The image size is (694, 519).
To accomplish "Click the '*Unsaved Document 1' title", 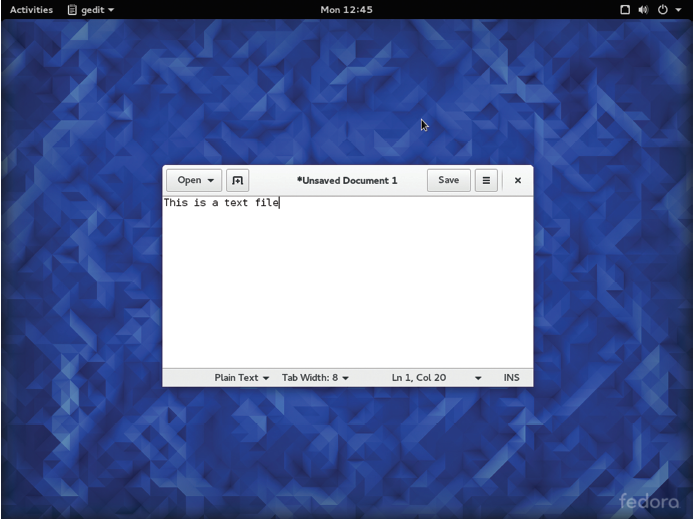I will 347,181.
